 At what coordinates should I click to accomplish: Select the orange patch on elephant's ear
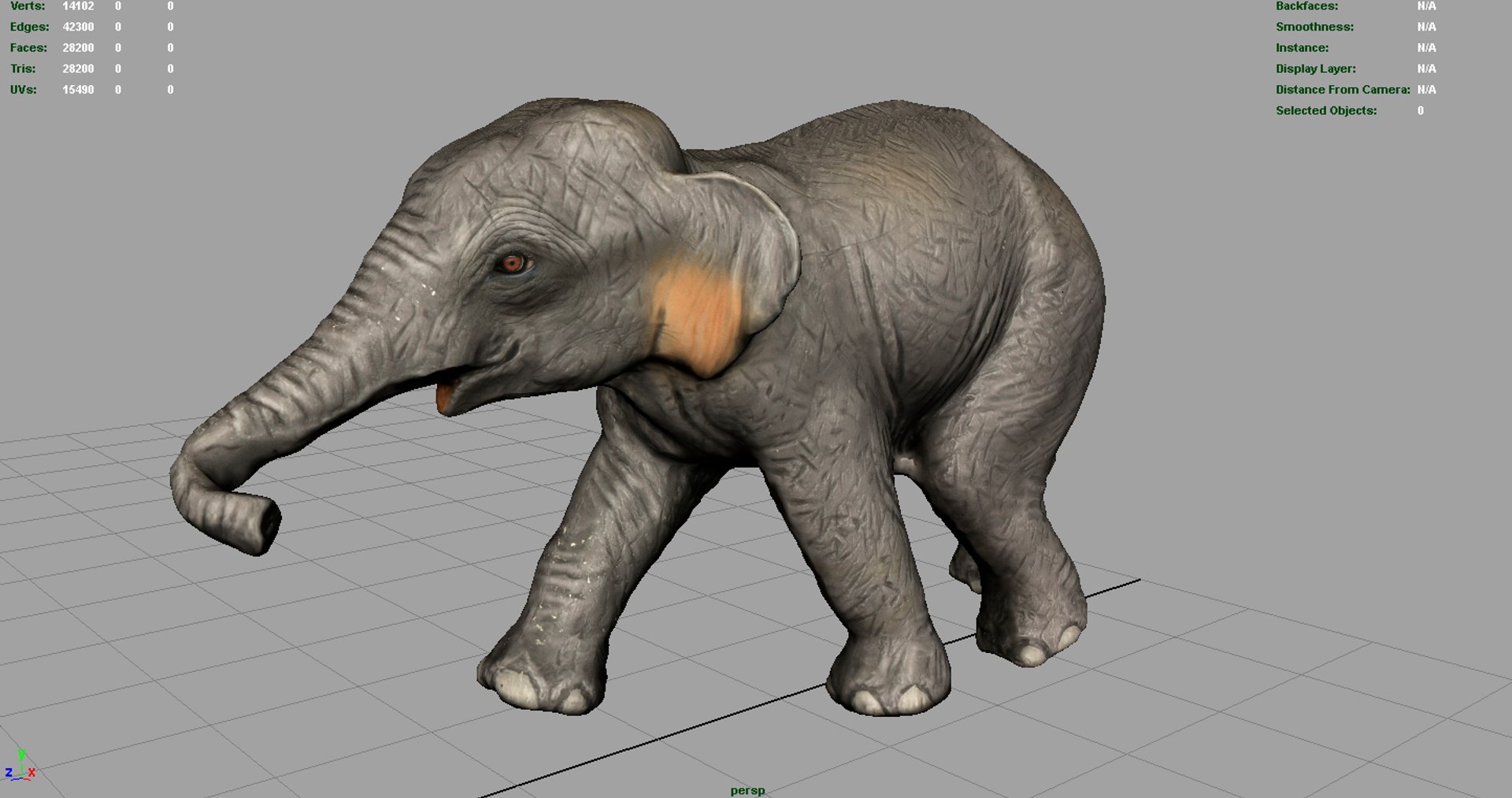click(x=697, y=319)
